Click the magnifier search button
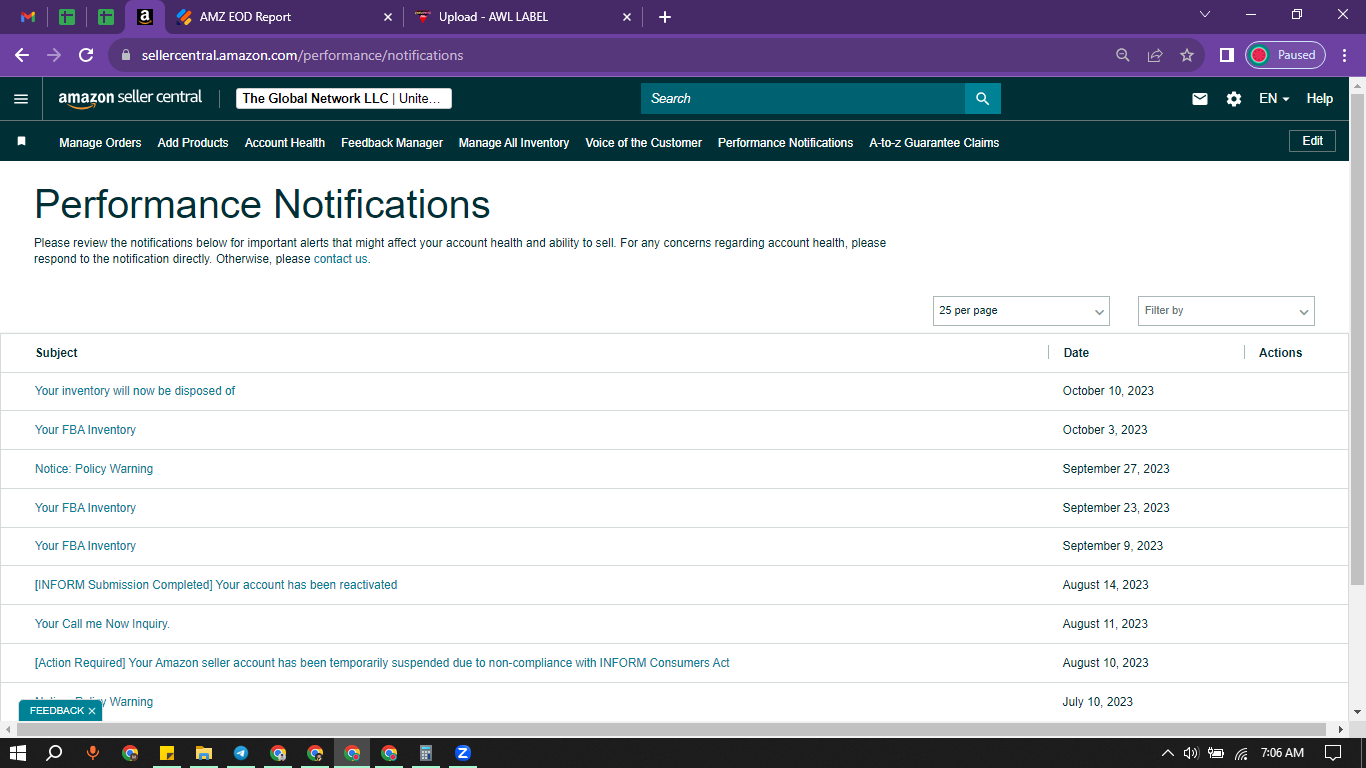The image size is (1366, 768). (982, 98)
